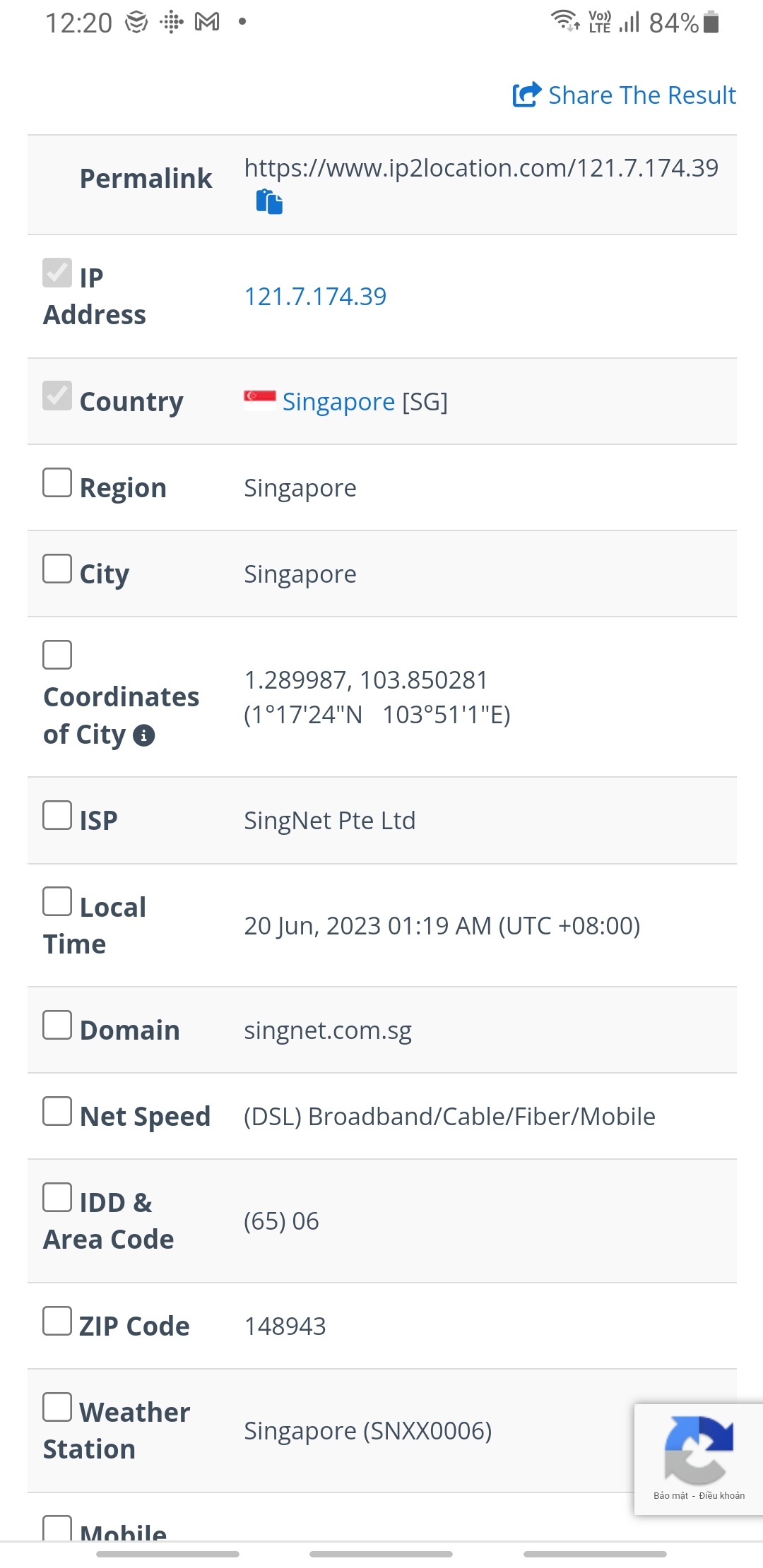Tick the ISP checkbox
Screen dimensions: 763x1568
coord(57,816)
